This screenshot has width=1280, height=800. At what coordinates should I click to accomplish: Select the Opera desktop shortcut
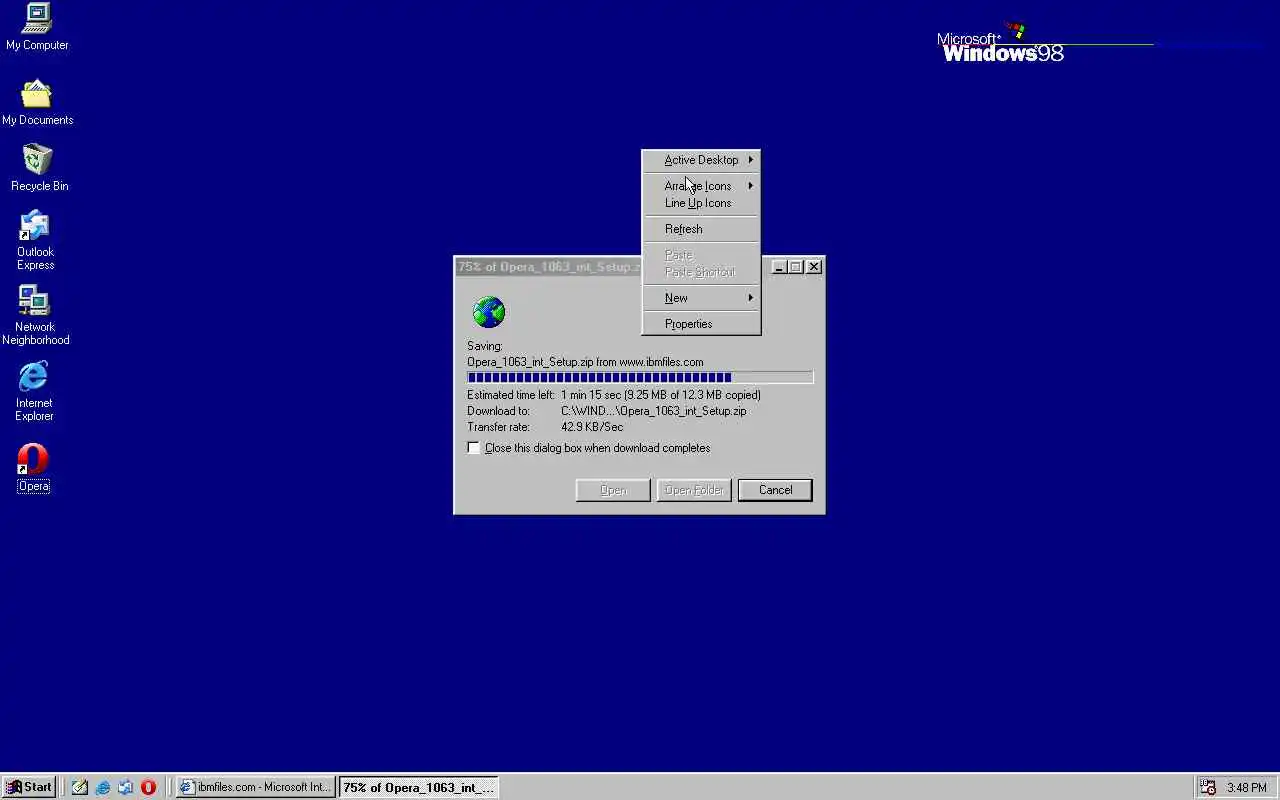pos(33,468)
